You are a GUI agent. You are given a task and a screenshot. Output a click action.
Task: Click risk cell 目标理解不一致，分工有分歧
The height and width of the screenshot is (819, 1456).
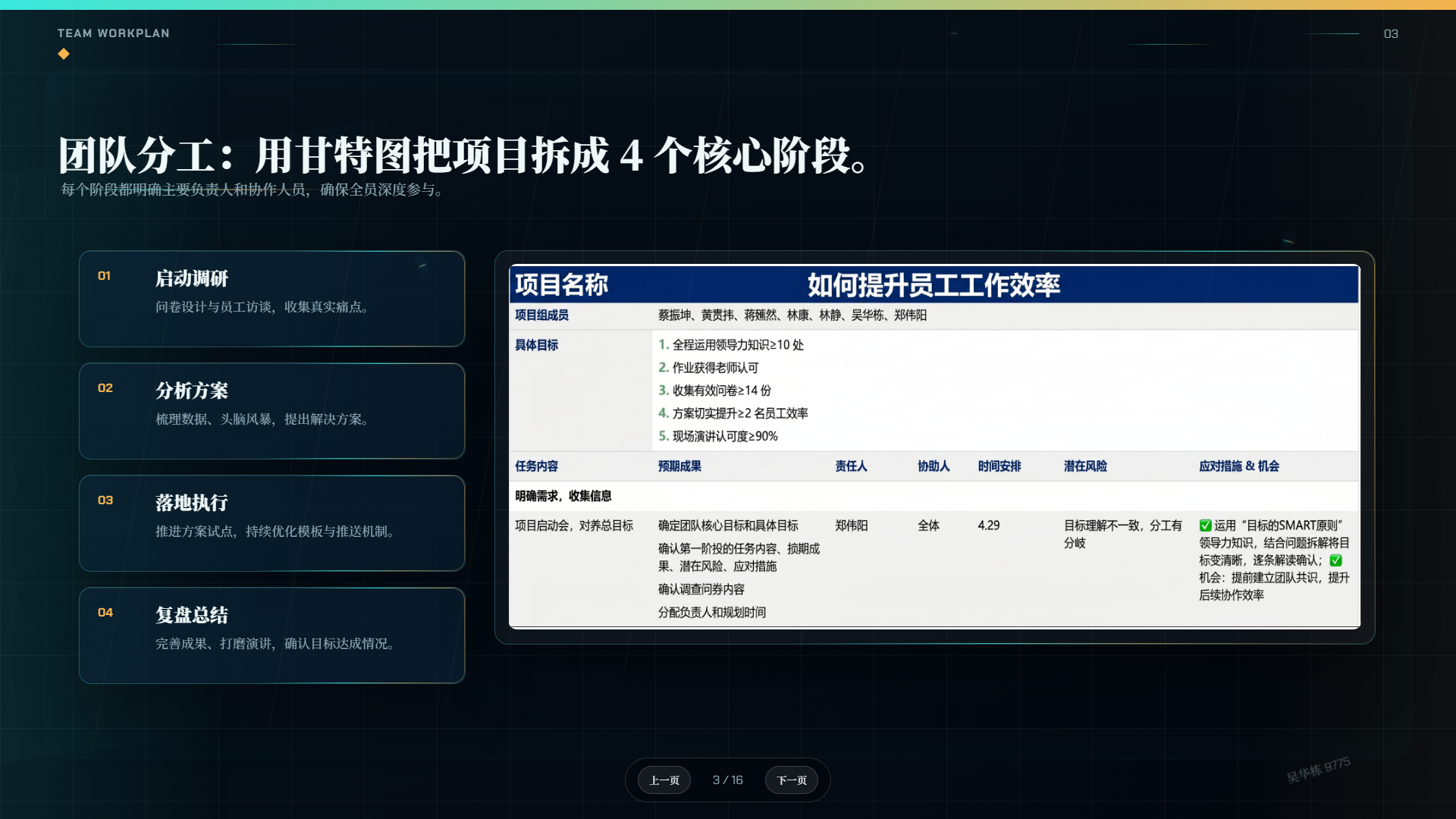tap(1122, 535)
